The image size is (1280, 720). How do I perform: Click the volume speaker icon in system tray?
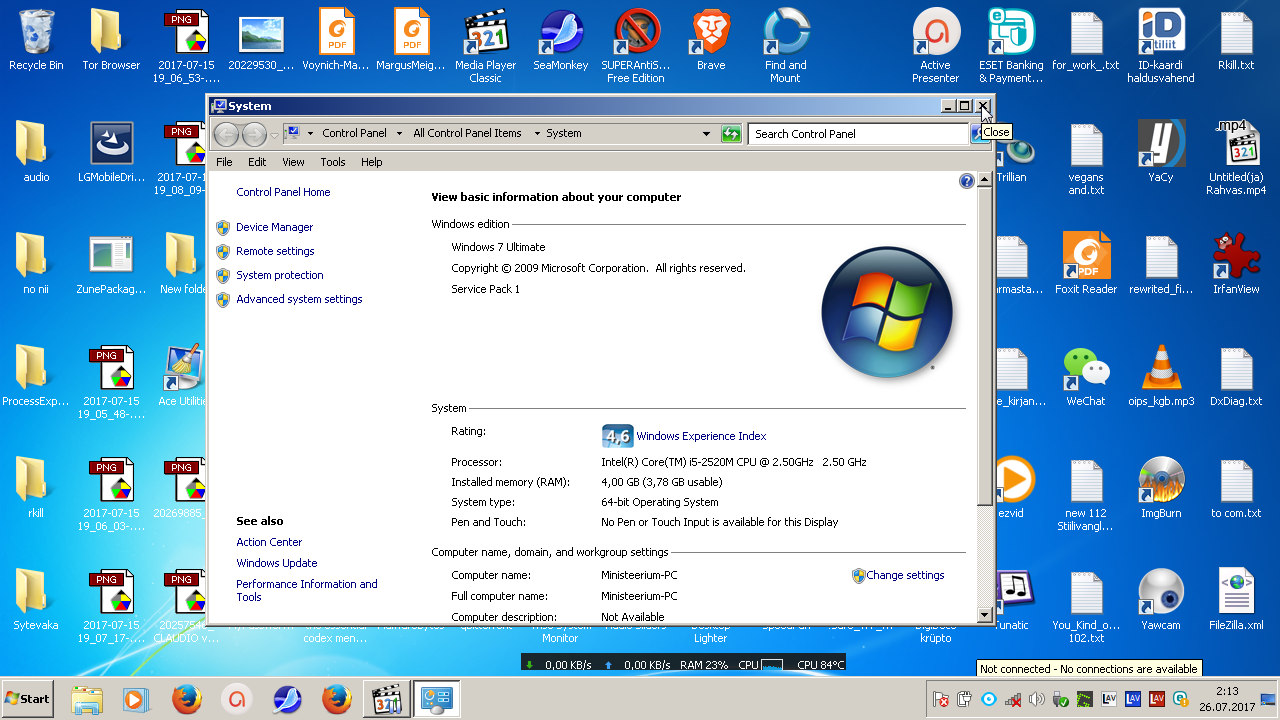pyautogui.click(x=1037, y=699)
